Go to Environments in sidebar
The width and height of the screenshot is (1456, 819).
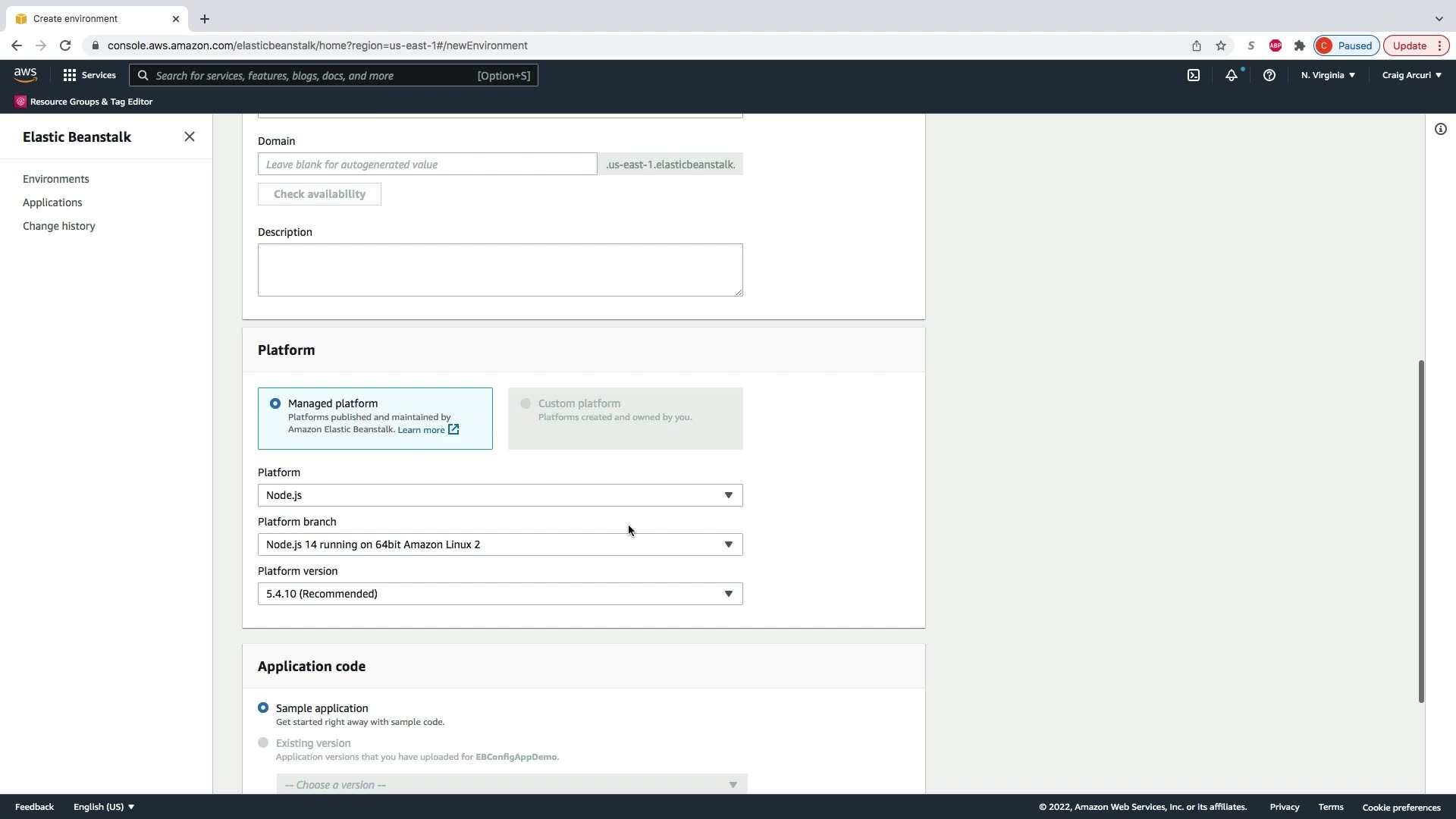coord(56,179)
